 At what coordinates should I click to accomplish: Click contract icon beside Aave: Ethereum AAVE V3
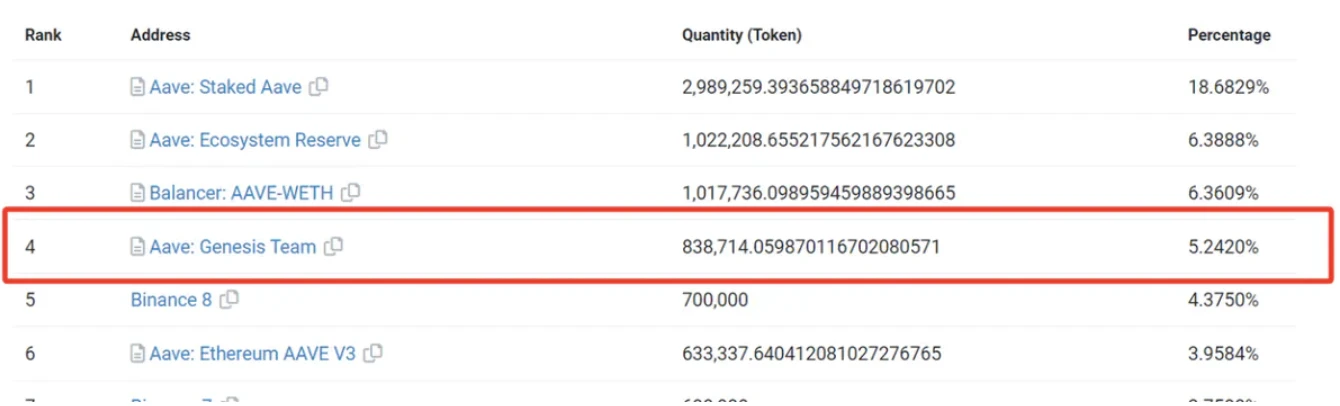click(x=138, y=354)
